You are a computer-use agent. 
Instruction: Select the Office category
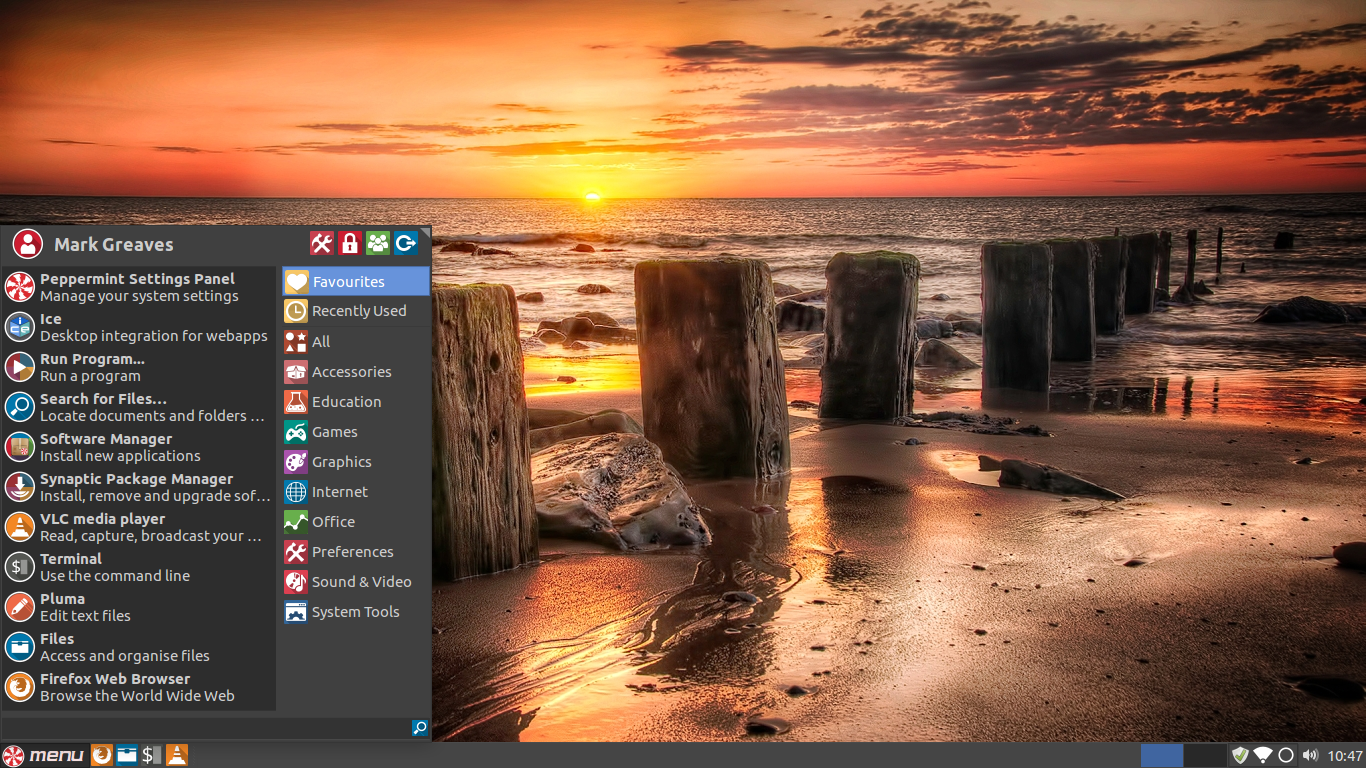coord(356,521)
